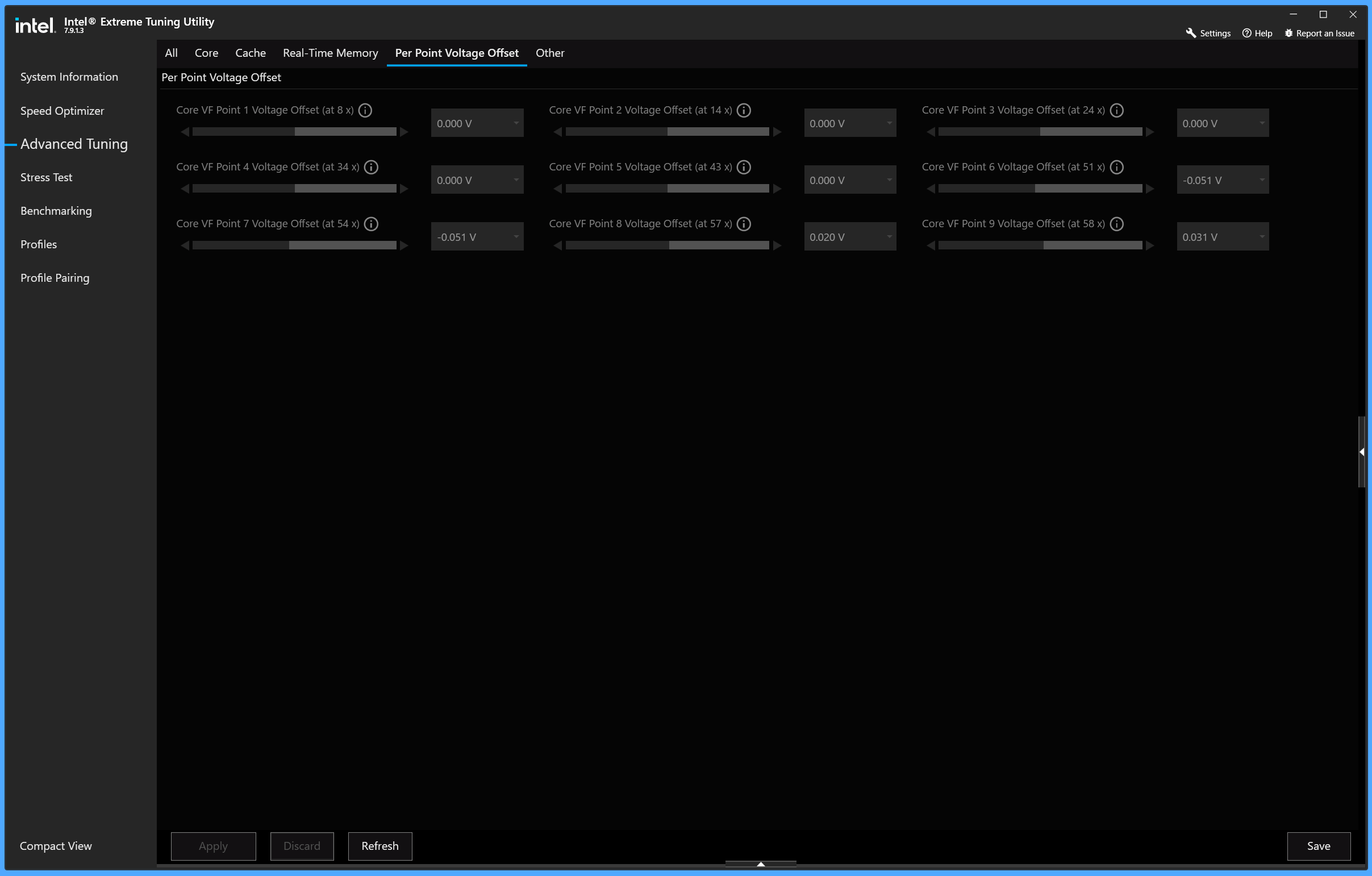Increase VF Point 9 offset with right arrow
Image resolution: width=1372 pixels, height=876 pixels.
pos(1150,245)
